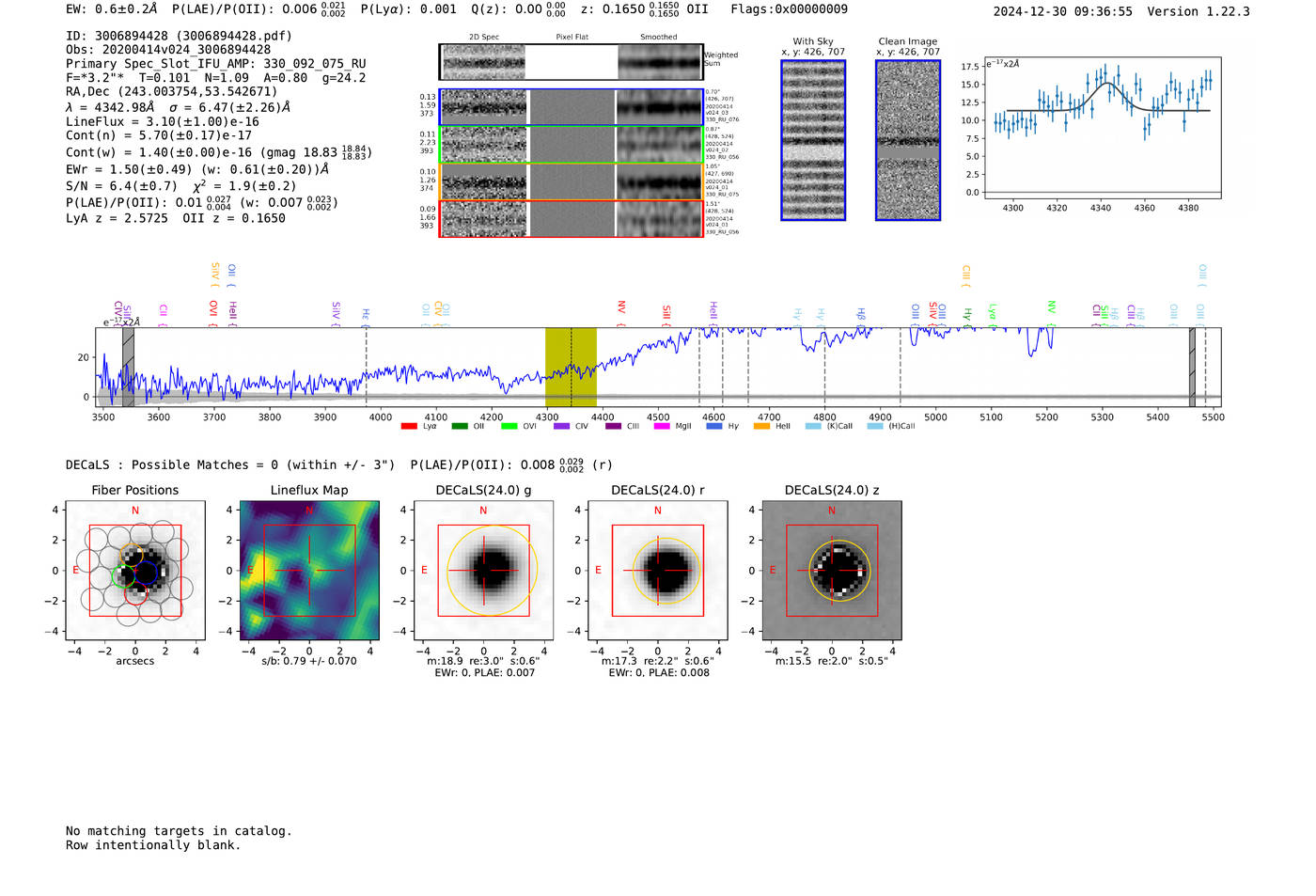Click the header EW: 0.6±0.2Å value
Image resolution: width=1316 pixels, height=896 pixels.
[112, 9]
